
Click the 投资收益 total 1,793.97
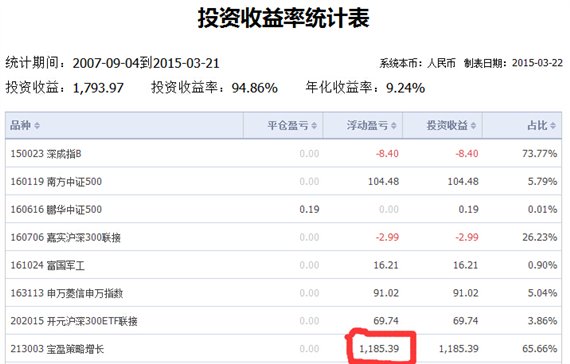click(98, 88)
